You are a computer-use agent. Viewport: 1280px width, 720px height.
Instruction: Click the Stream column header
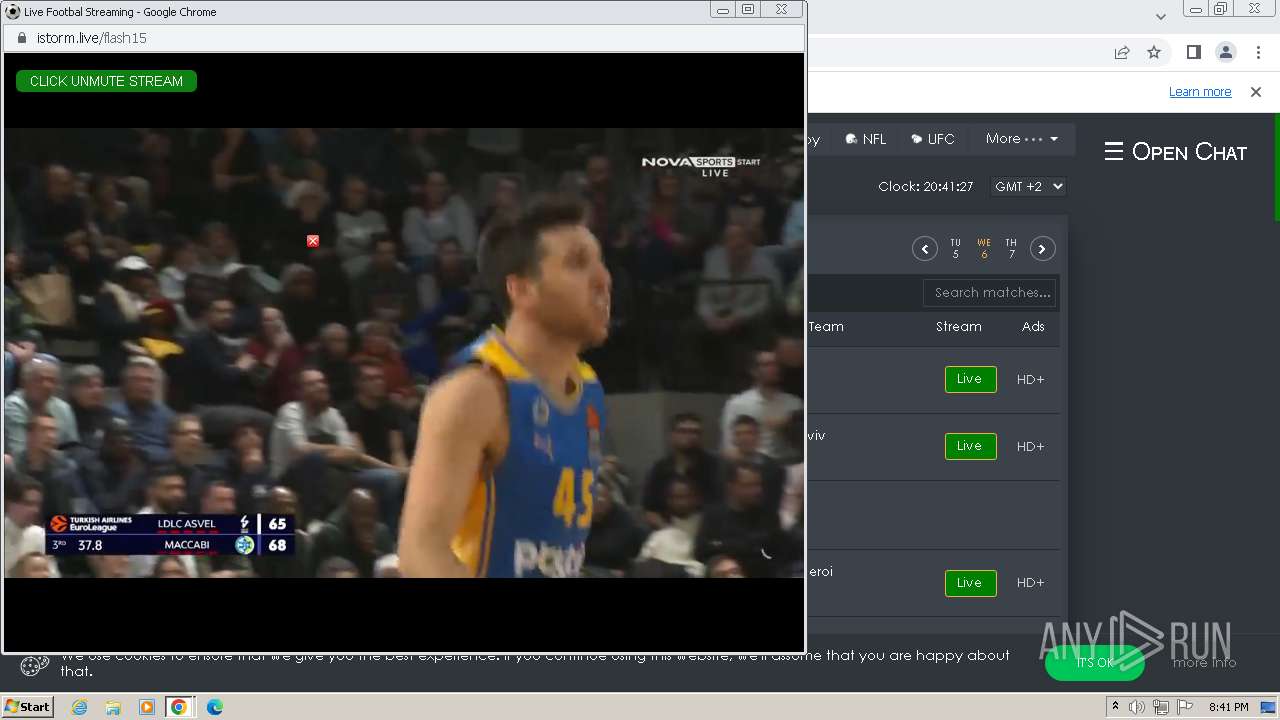pos(959,327)
